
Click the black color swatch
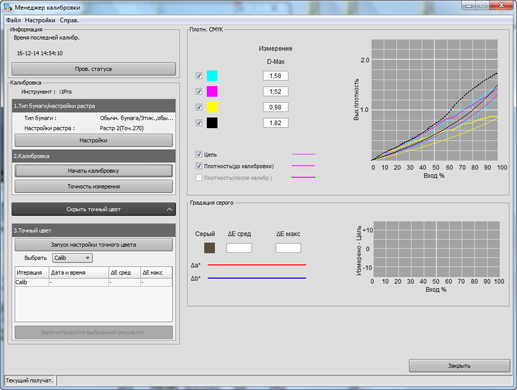point(212,123)
